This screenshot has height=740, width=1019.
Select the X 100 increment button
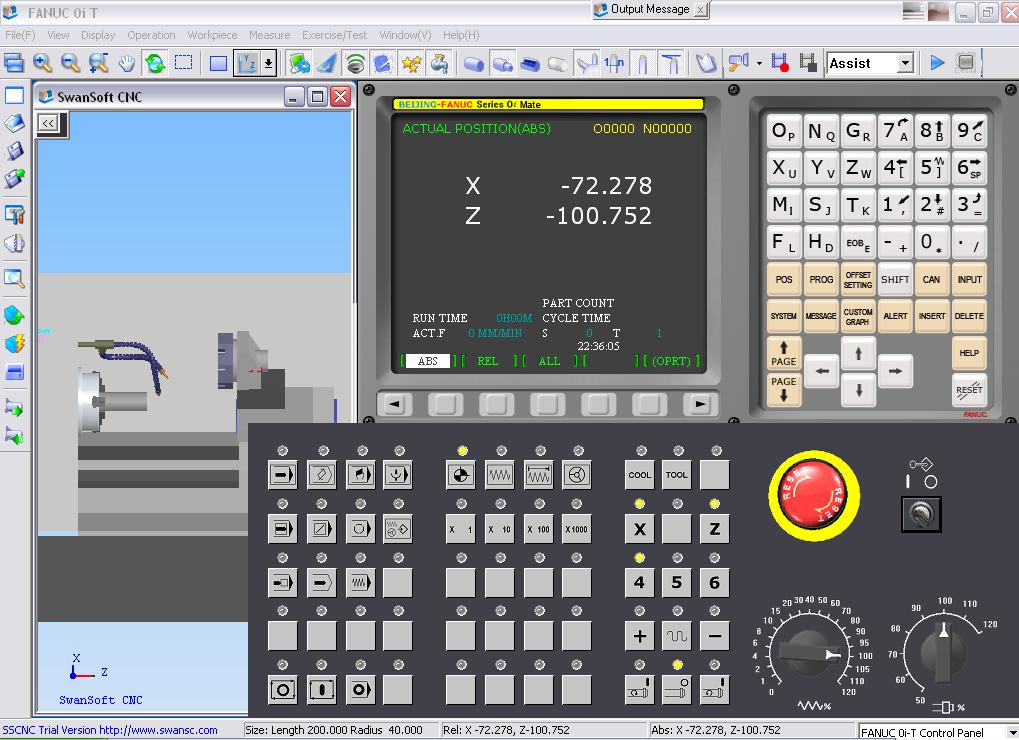coord(538,529)
